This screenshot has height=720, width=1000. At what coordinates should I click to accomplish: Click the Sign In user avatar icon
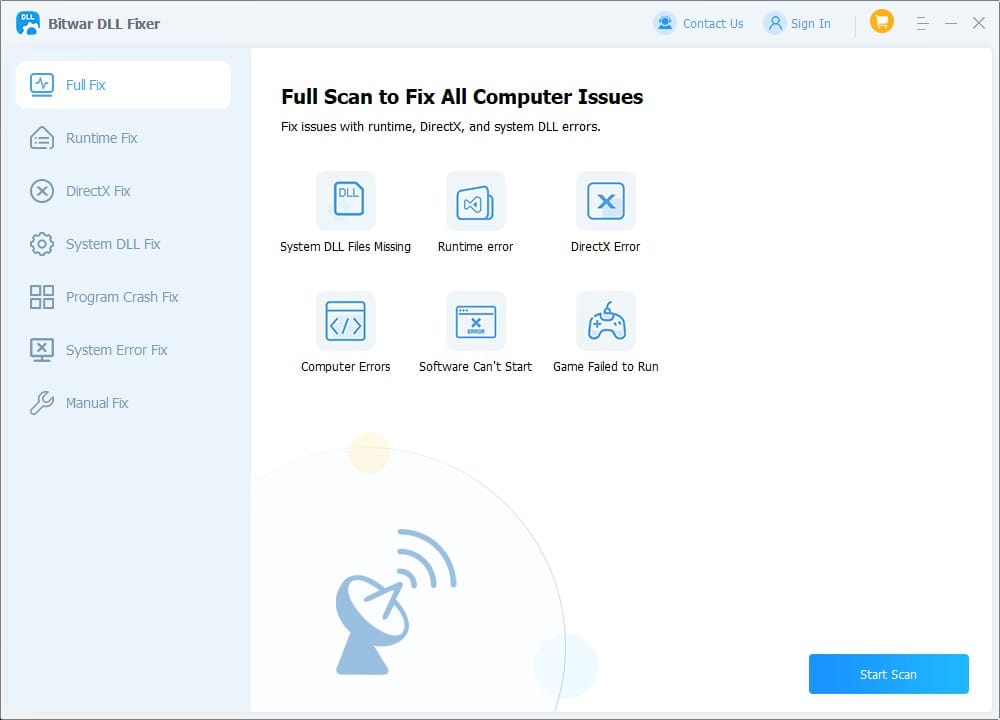click(x=775, y=24)
